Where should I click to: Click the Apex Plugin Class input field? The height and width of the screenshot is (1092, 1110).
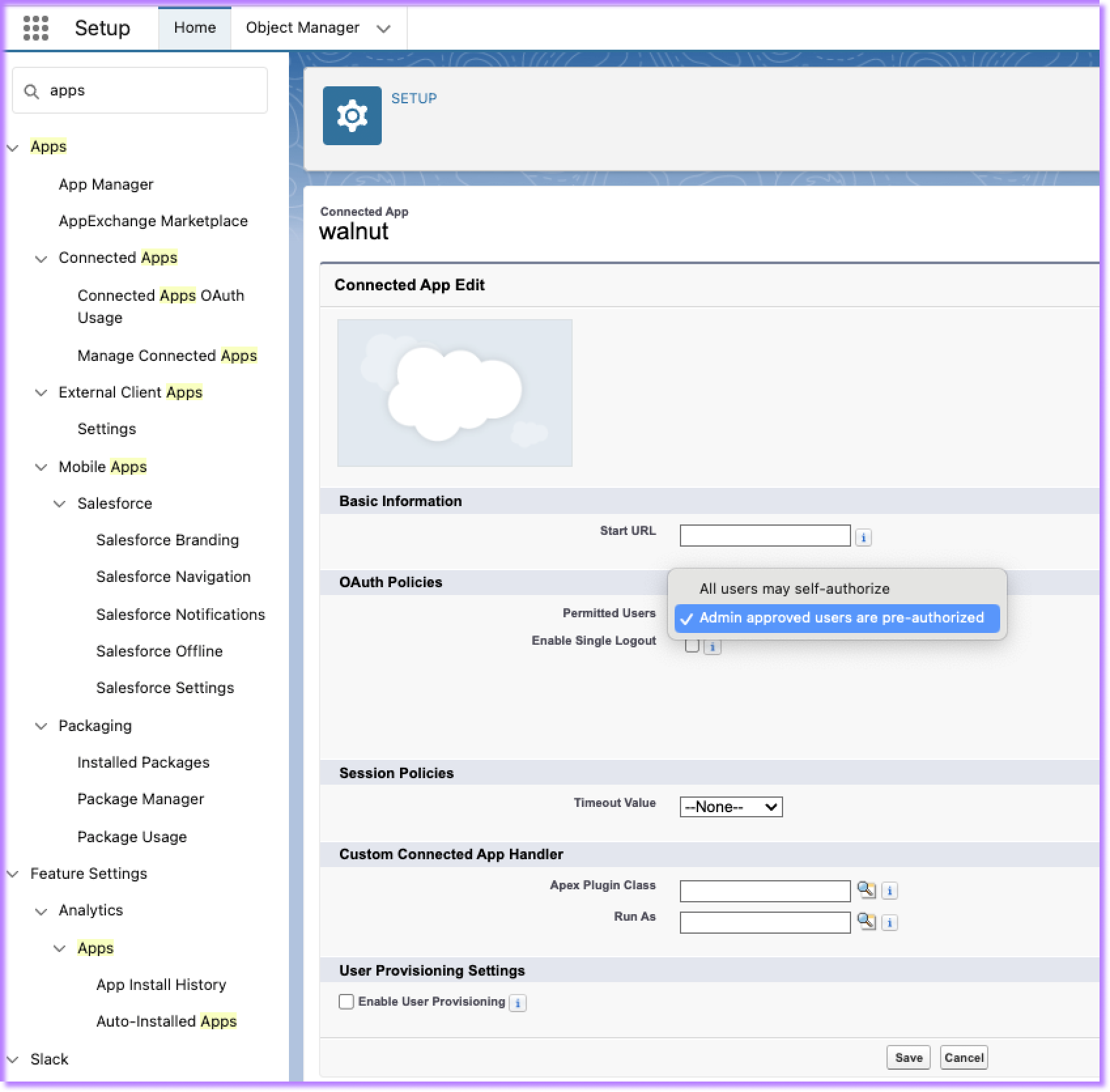tap(765, 891)
